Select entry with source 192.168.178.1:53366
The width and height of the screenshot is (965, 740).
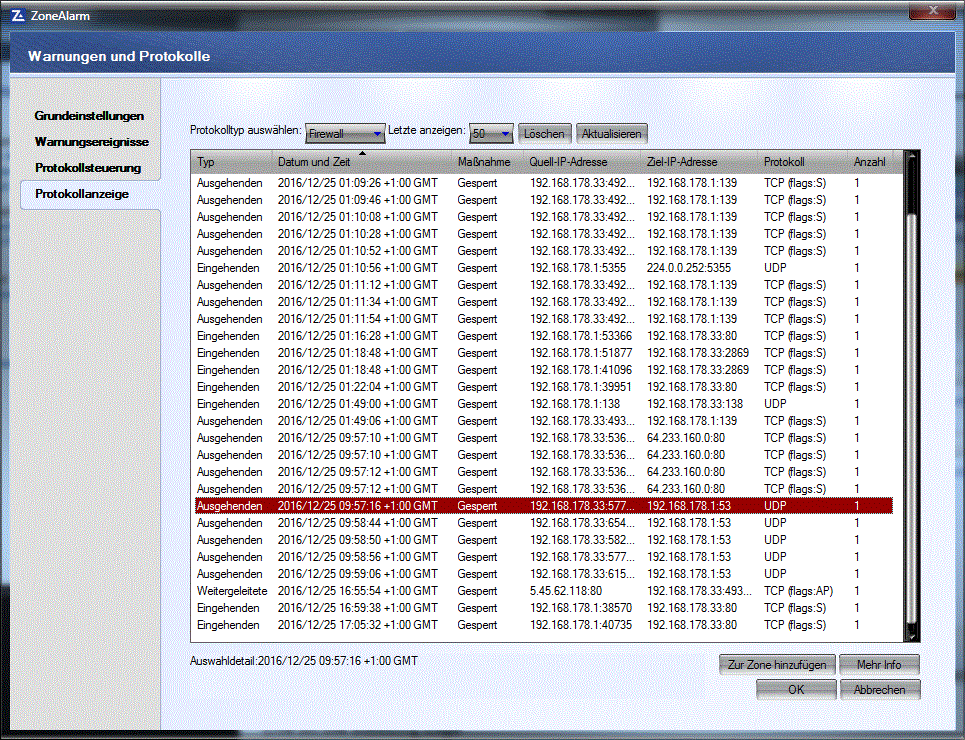click(x=544, y=336)
